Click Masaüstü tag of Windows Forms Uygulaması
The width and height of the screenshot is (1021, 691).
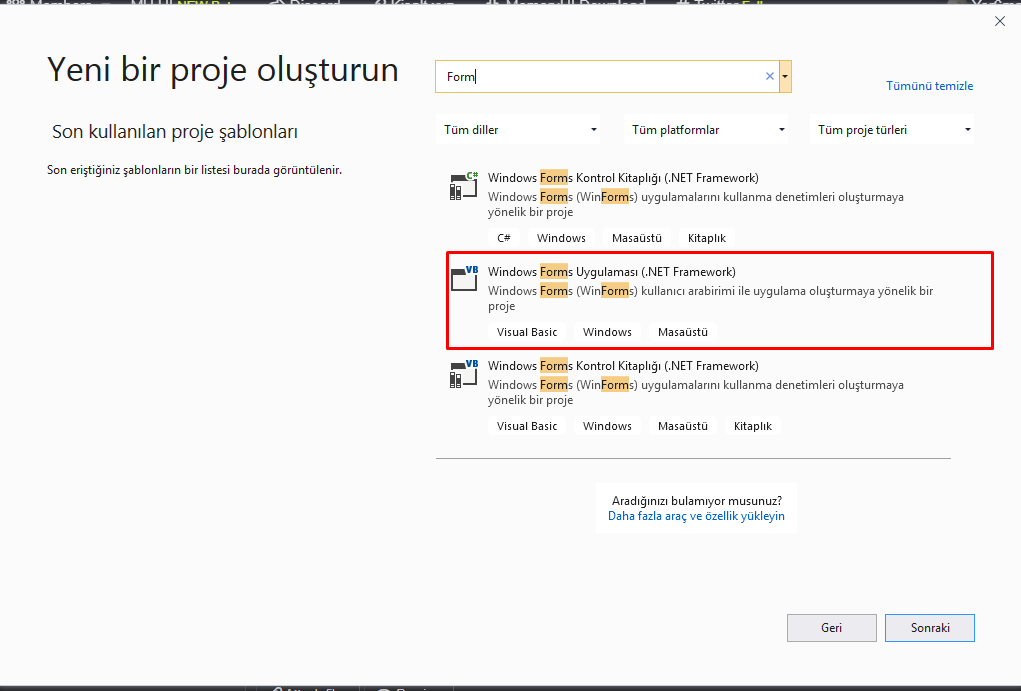coord(682,331)
